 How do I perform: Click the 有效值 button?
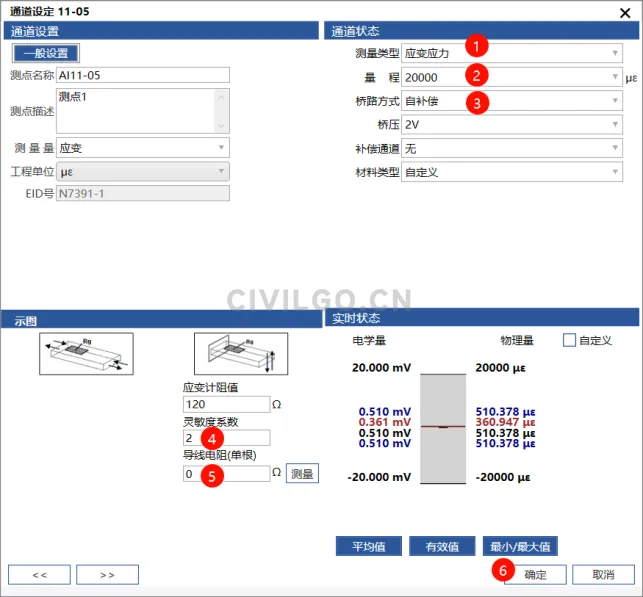pyautogui.click(x=441, y=546)
